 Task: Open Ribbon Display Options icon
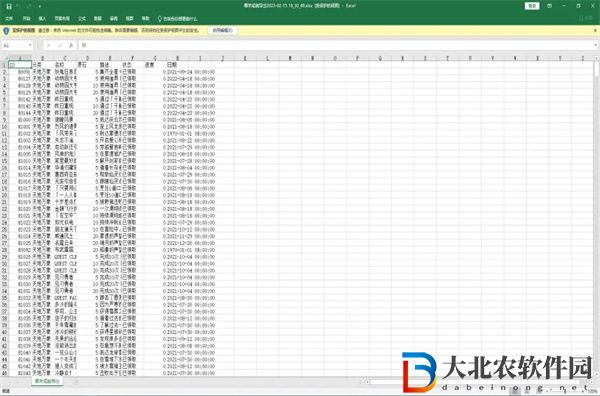coord(549,6)
